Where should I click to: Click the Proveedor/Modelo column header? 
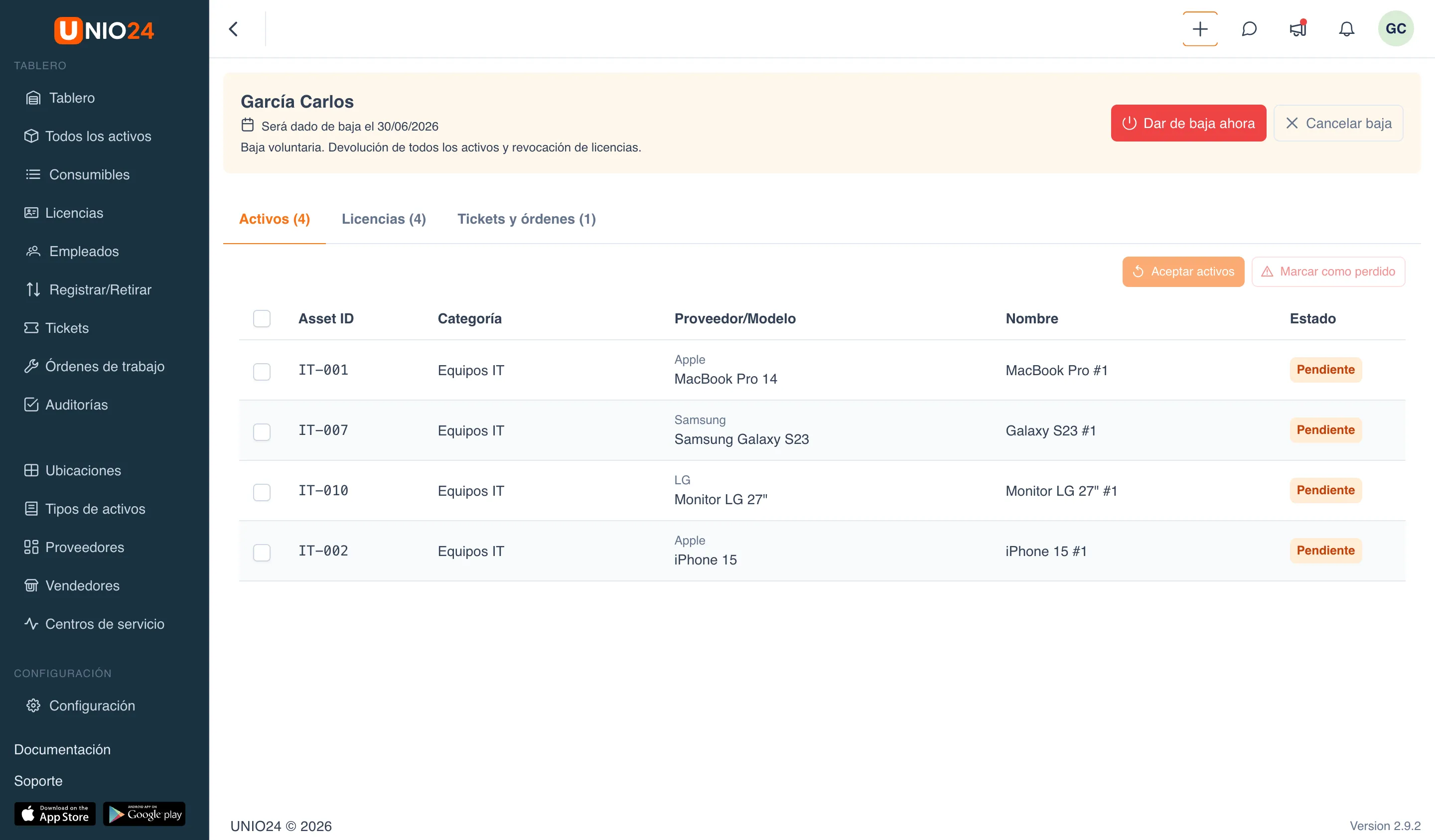pos(735,318)
